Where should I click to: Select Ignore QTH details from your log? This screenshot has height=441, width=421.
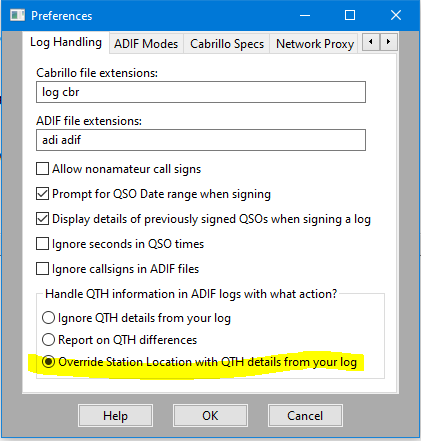48,318
